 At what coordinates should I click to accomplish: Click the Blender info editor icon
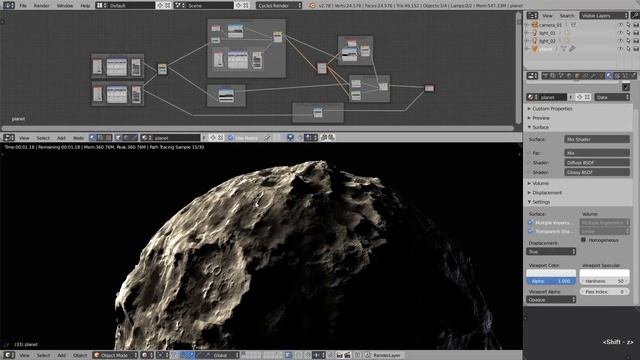9,5
